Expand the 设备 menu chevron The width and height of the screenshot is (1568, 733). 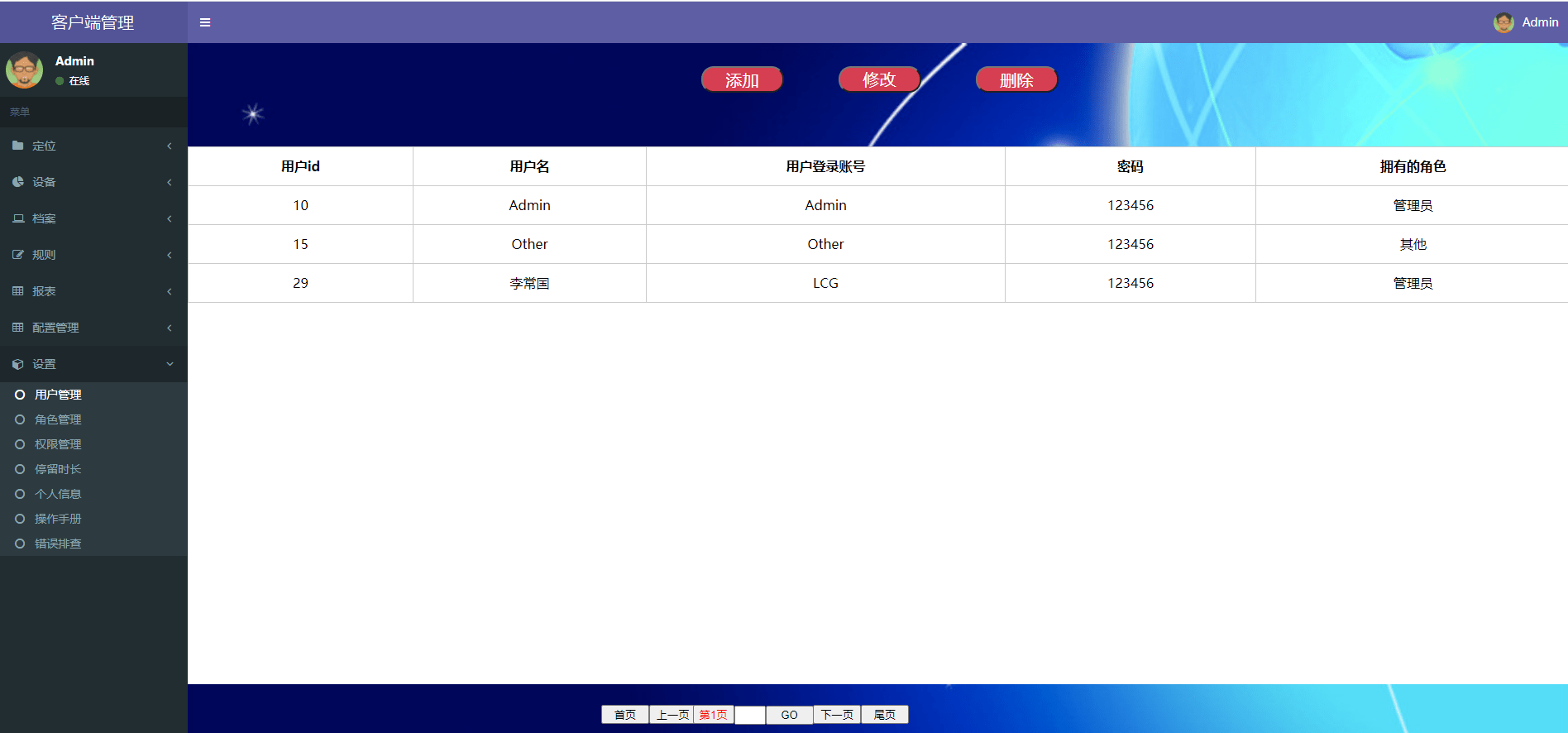(x=170, y=182)
